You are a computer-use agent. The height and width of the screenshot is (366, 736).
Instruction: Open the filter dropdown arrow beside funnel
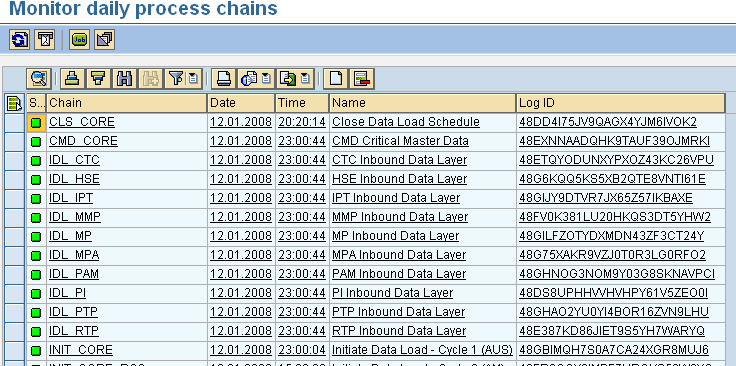193,79
